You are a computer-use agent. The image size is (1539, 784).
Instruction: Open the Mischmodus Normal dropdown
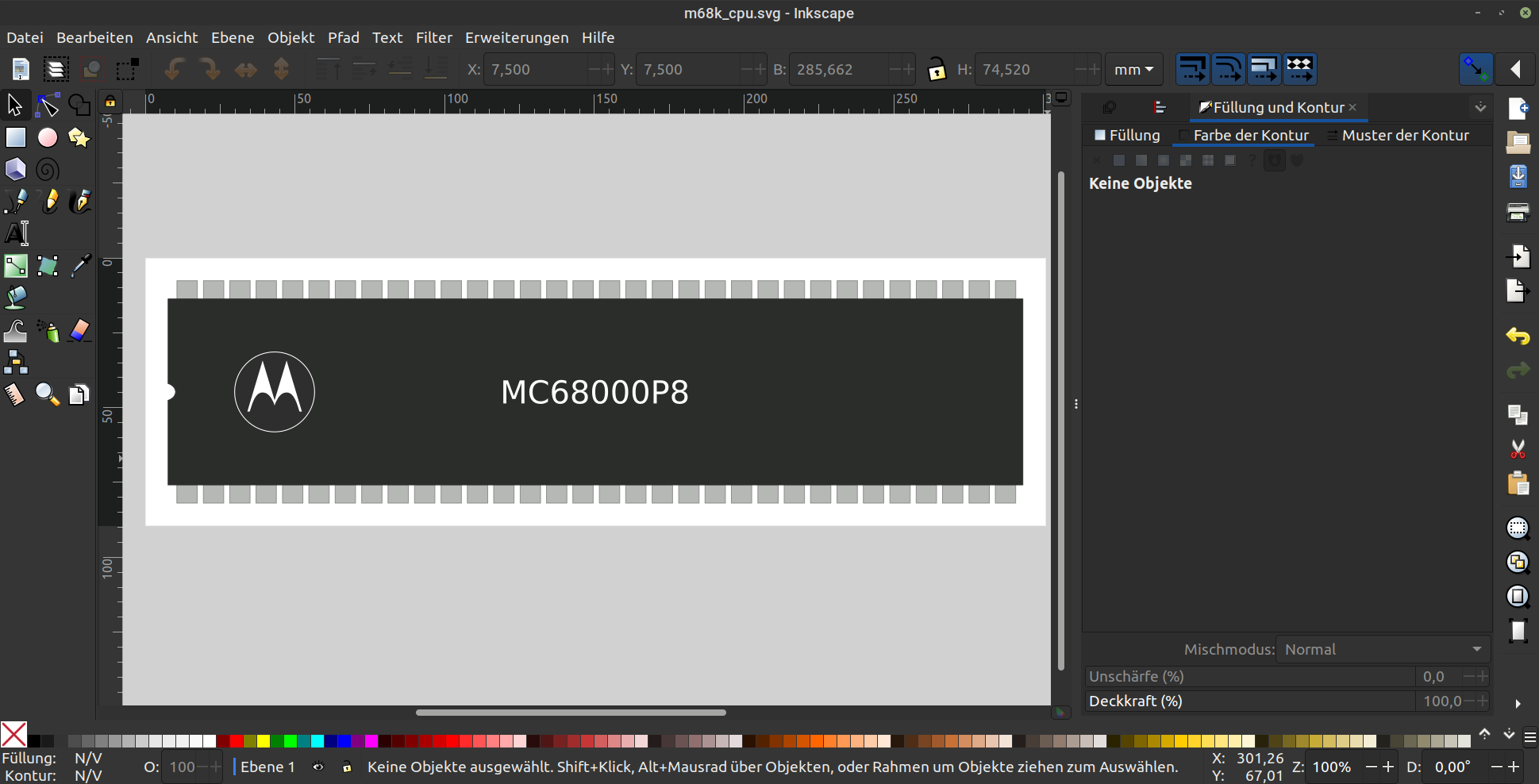[x=1383, y=649]
